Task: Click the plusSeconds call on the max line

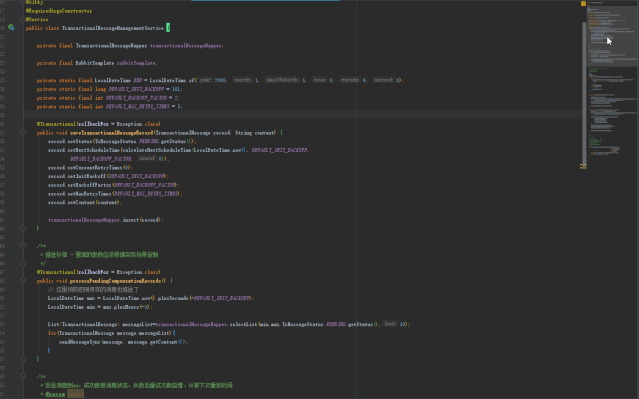Action: click(173, 298)
